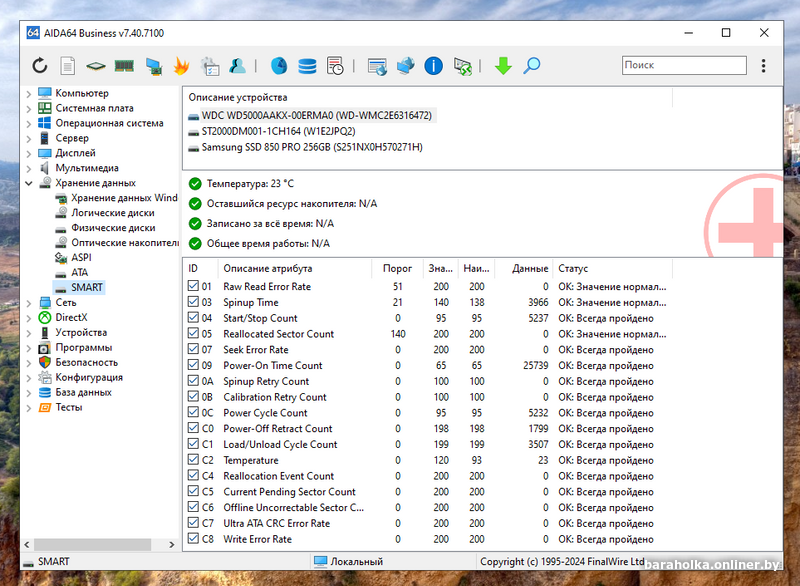The height and width of the screenshot is (586, 800).
Task: Toggle the Temperature attribute C2 checkbox
Action: coord(193,461)
